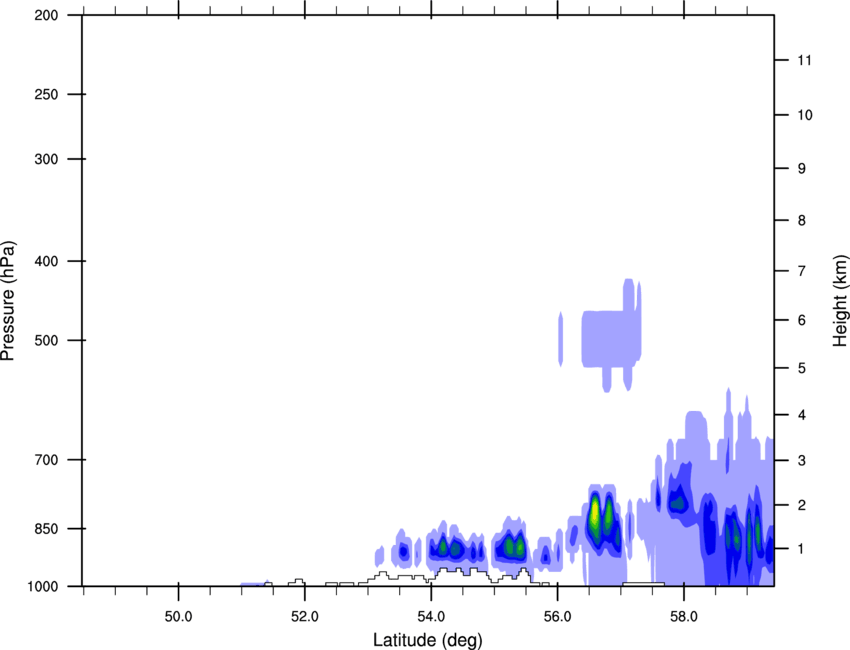
Task: Click the 'Pressure (hPa)' axis title
Action: (8, 301)
